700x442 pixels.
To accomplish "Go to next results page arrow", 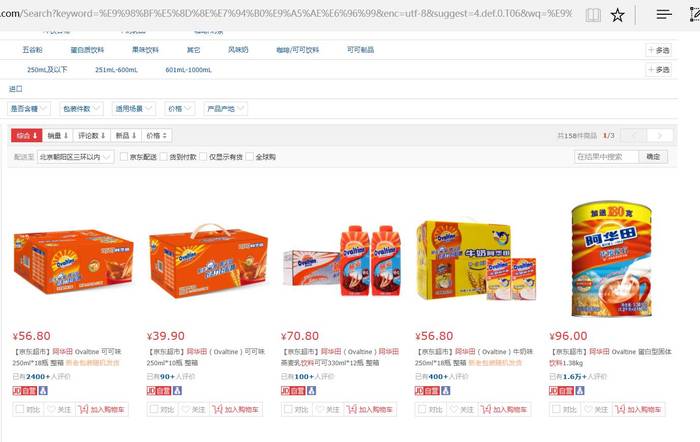I will [x=659, y=135].
